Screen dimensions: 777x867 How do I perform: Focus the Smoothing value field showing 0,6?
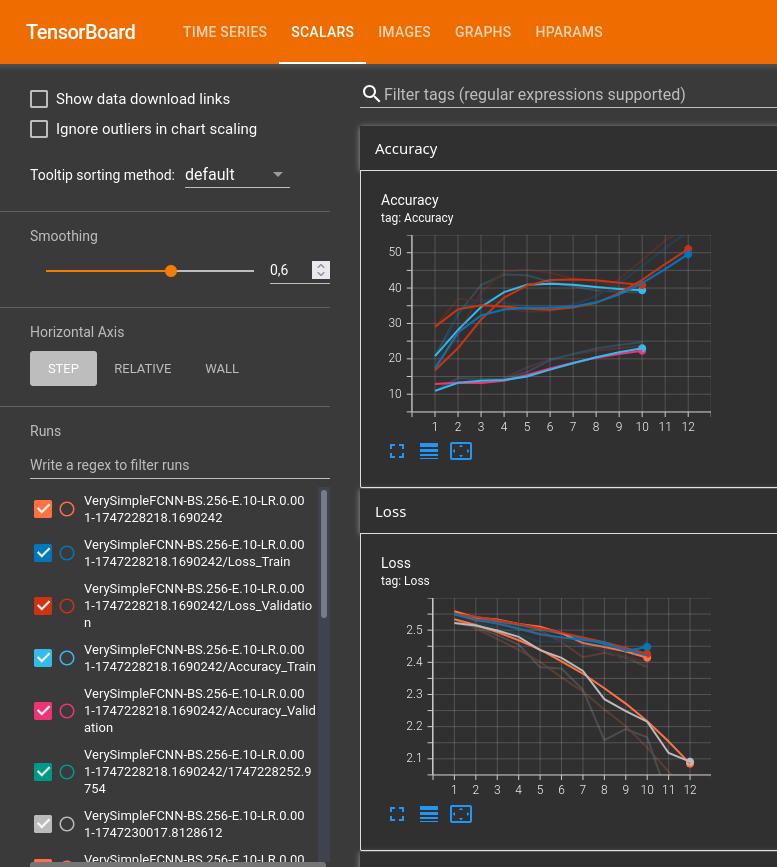[x=290, y=270]
